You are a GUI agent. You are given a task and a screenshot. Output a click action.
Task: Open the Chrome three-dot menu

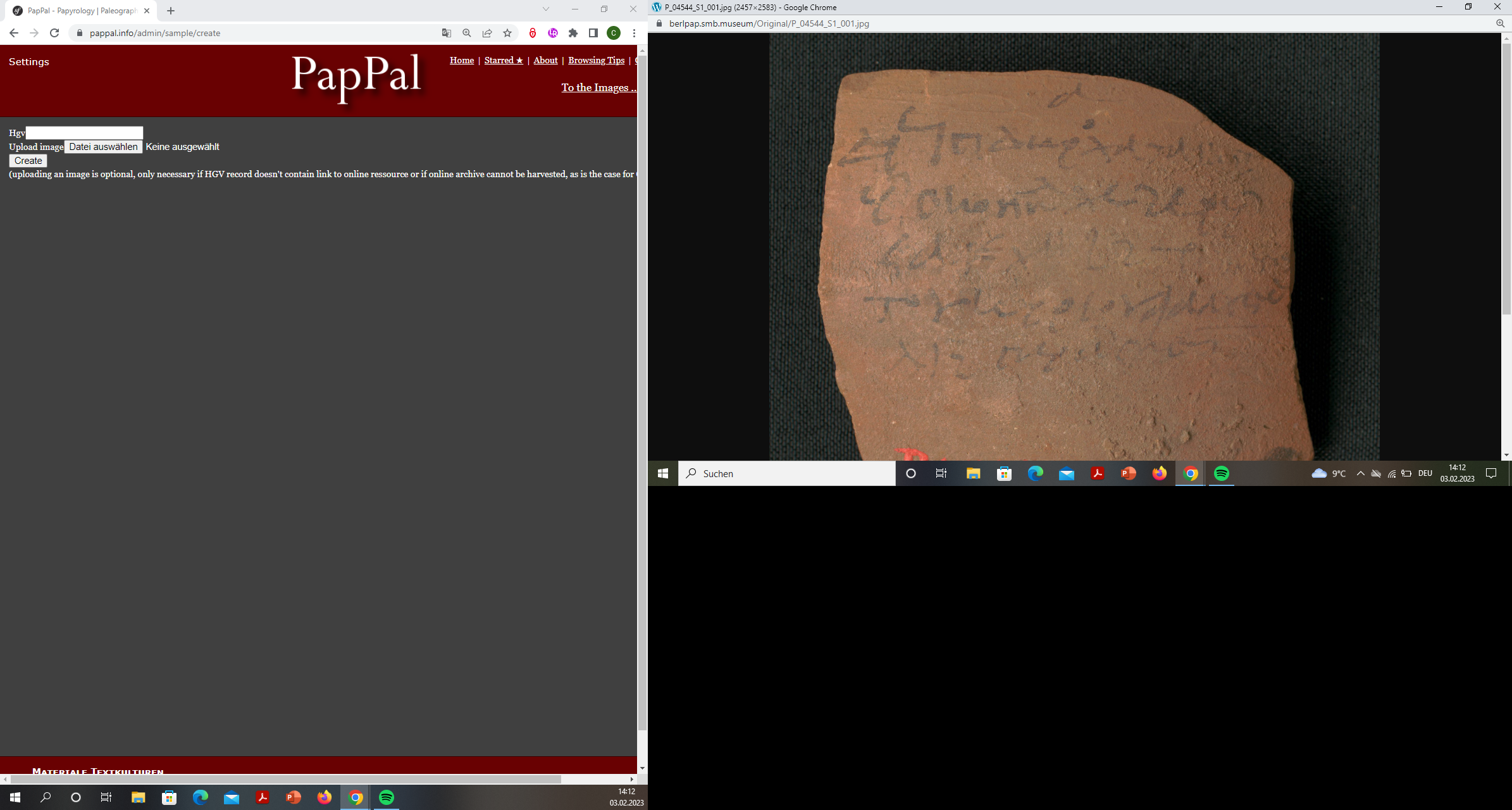click(x=634, y=33)
